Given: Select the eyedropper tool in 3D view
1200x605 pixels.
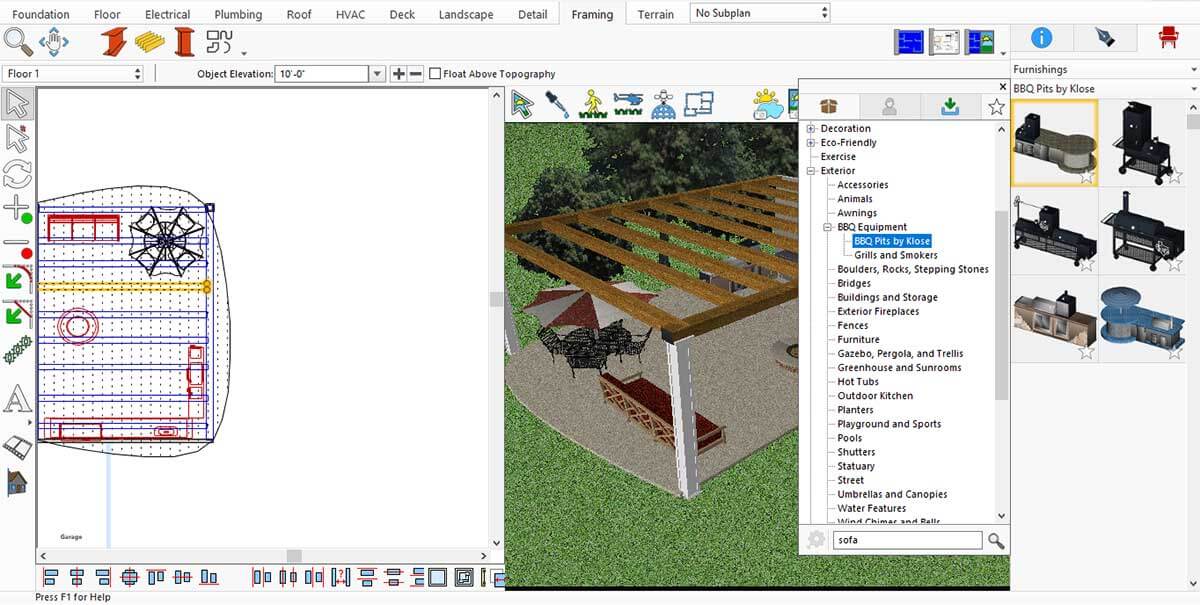Looking at the screenshot, I should point(556,104).
